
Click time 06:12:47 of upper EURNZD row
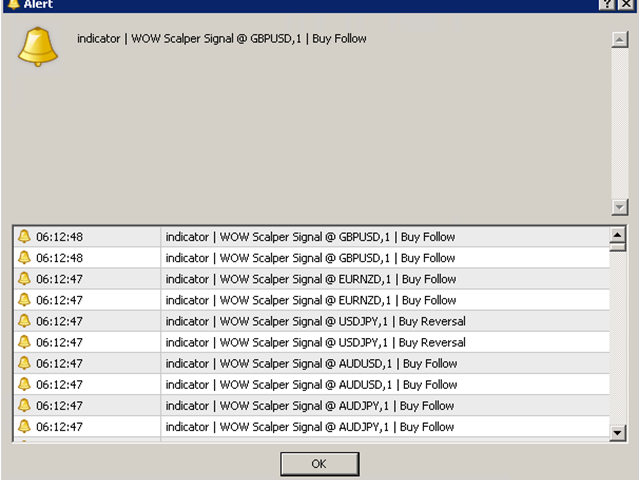(x=60, y=279)
